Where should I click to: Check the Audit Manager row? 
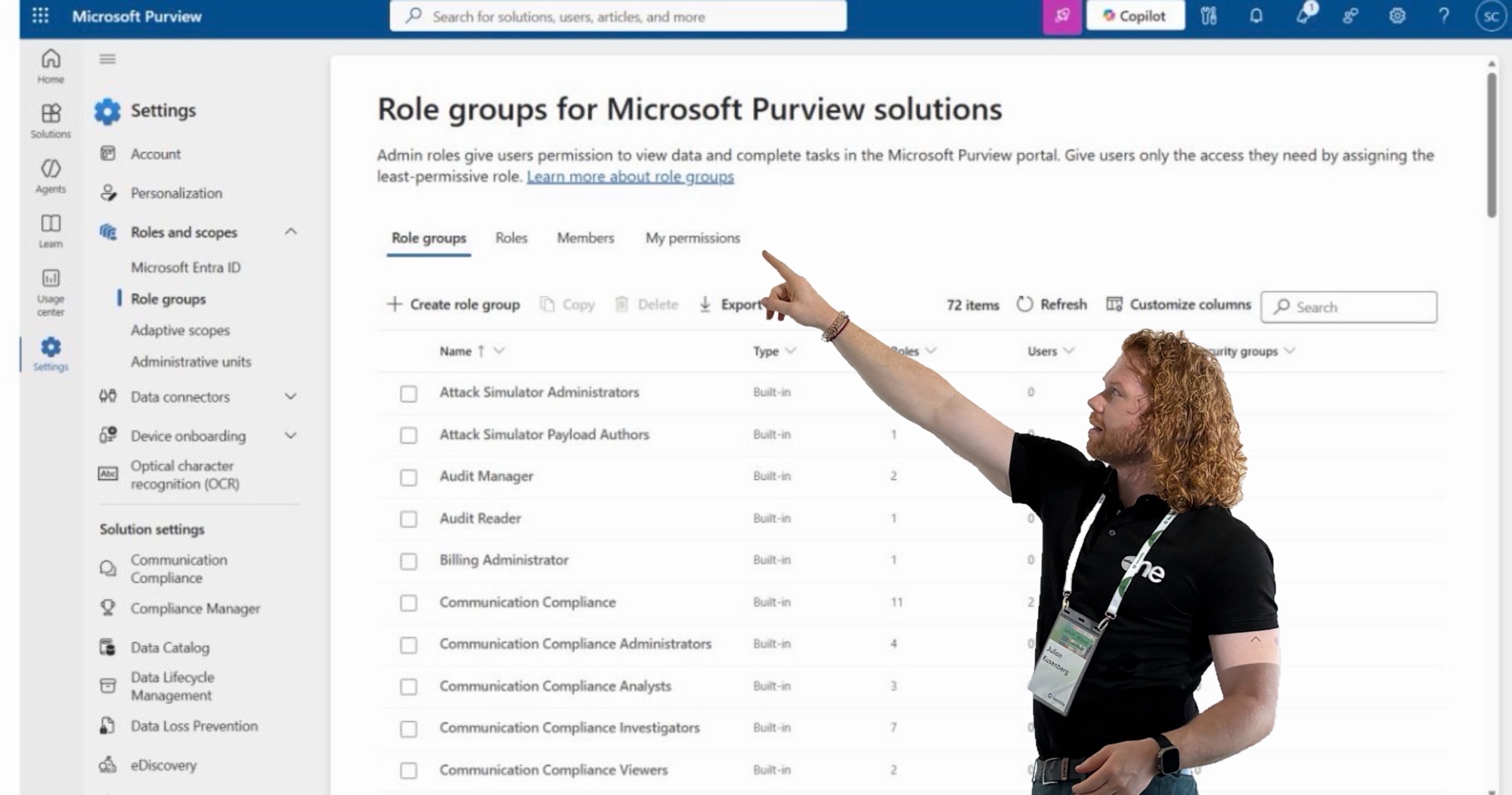(x=408, y=478)
